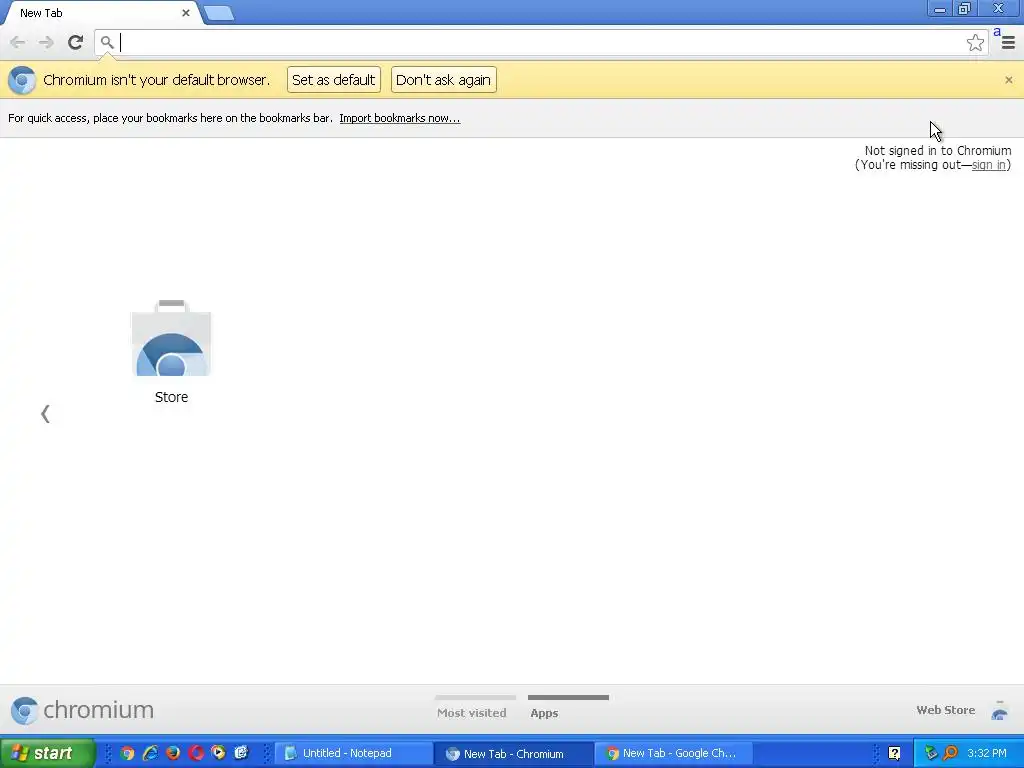The image size is (1024, 768).
Task: Set Chromium as default browser
Action: (334, 80)
